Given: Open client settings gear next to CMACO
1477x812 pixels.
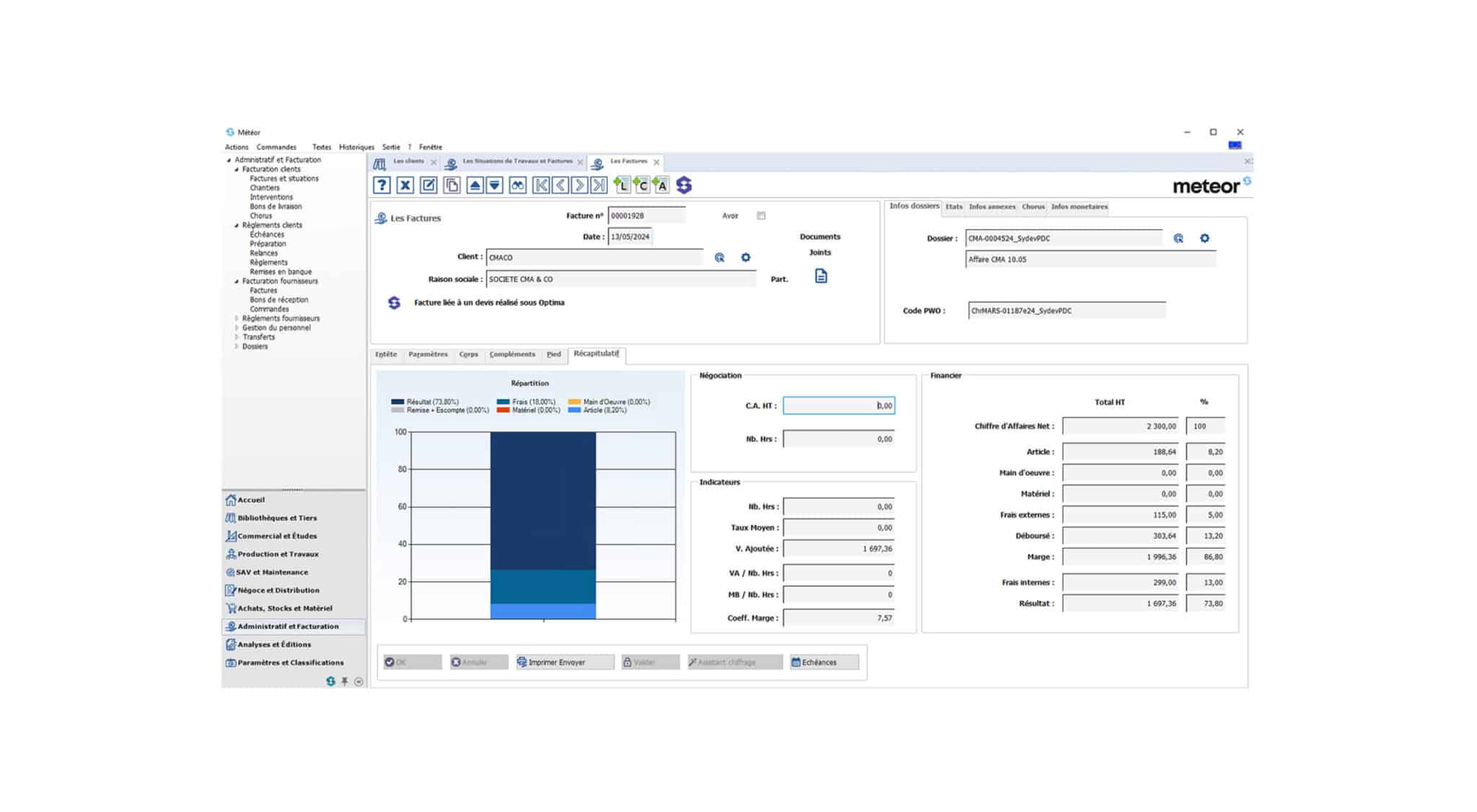Looking at the screenshot, I should click(x=746, y=257).
